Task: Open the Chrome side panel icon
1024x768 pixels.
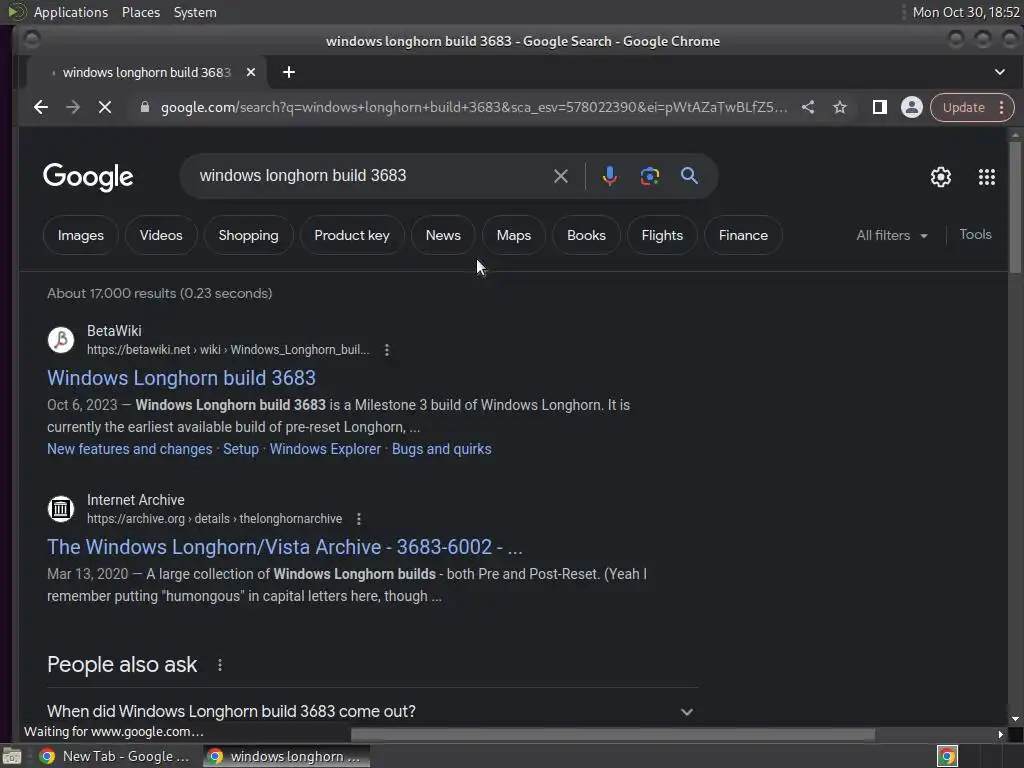Action: (880, 107)
